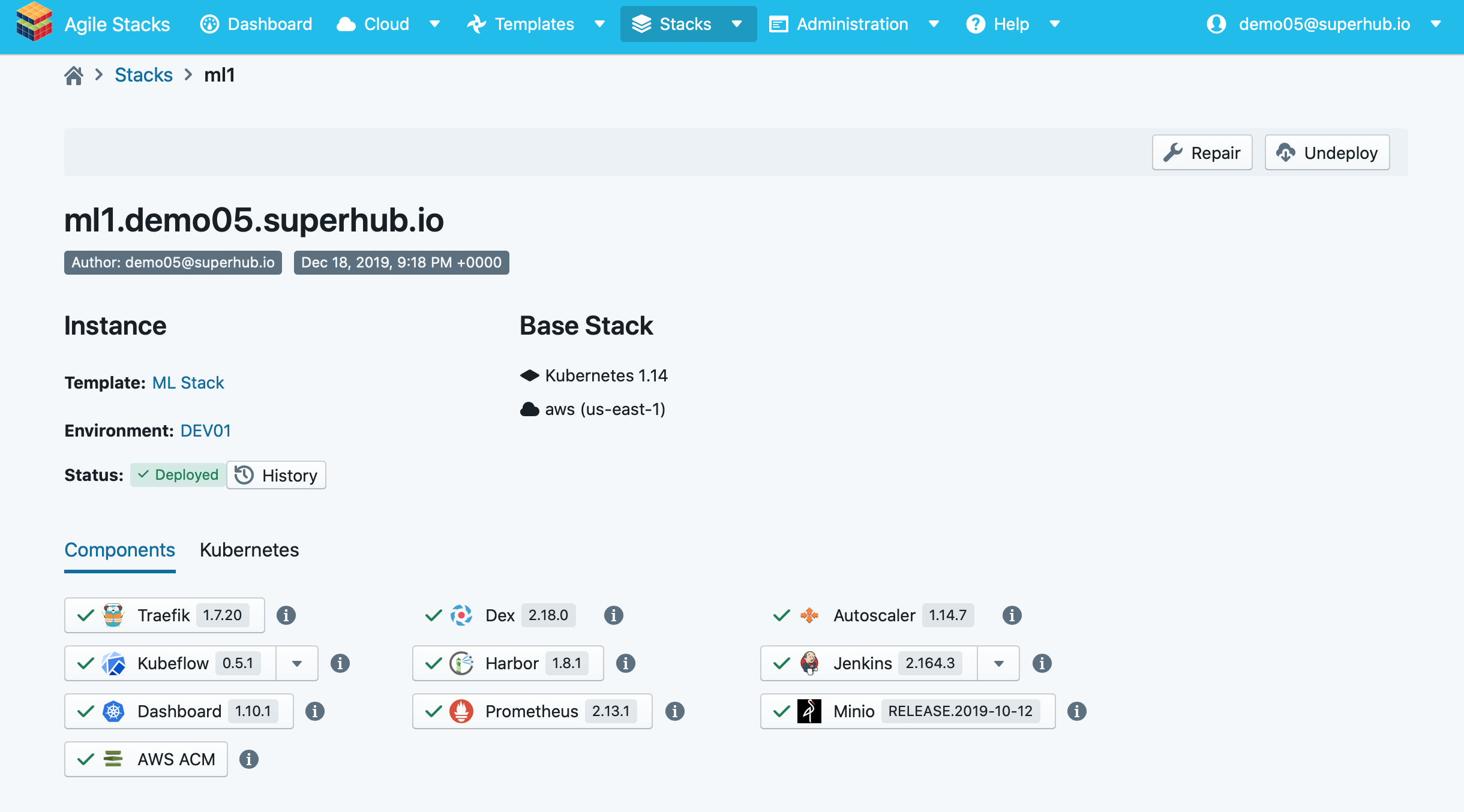Open info for Traefik component
This screenshot has height=812, width=1464.
pyautogui.click(x=286, y=615)
